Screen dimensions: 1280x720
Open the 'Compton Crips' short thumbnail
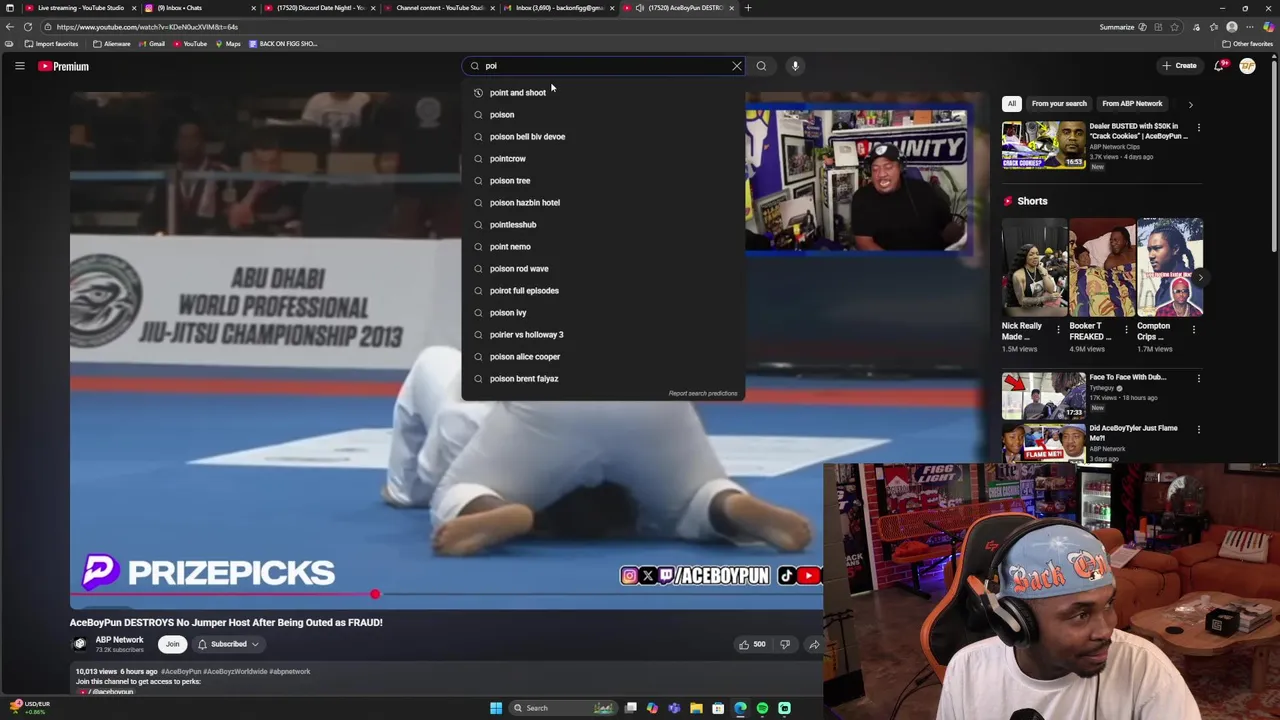point(1170,267)
